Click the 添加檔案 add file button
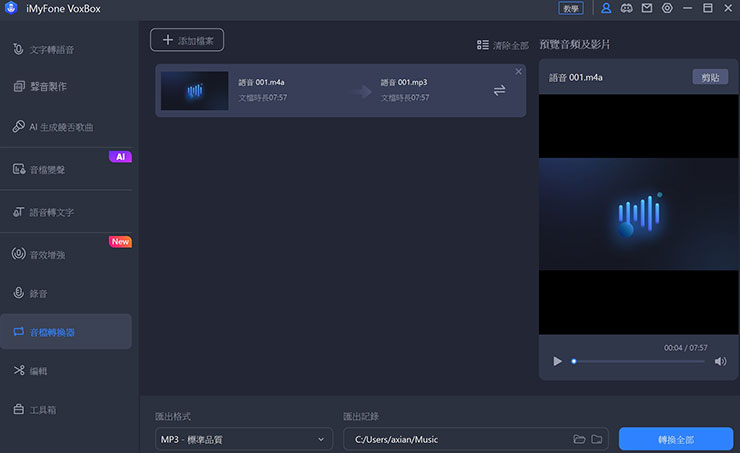The width and height of the screenshot is (740, 453). coord(187,40)
